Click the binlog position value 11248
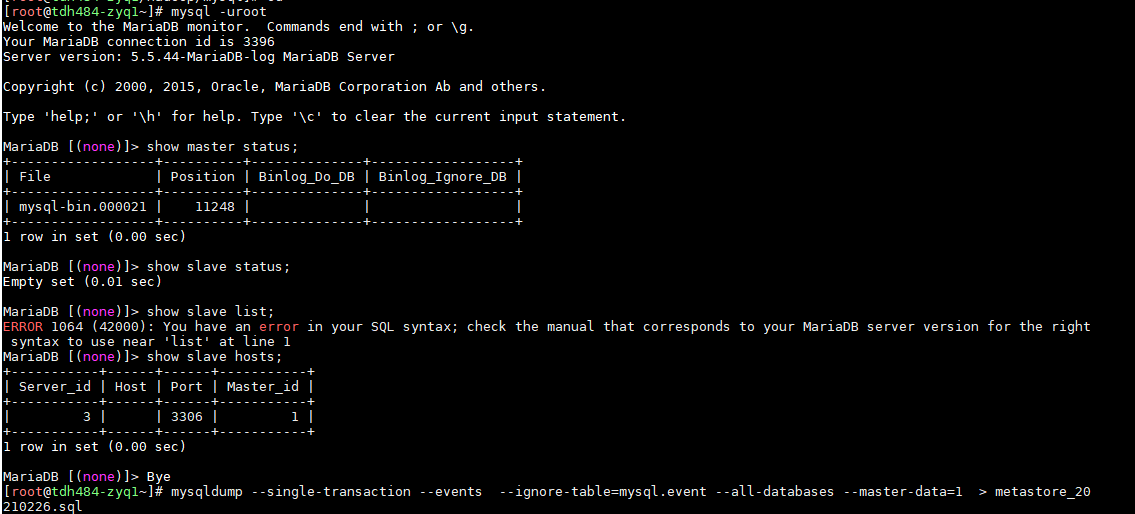The image size is (1135, 514). pos(215,206)
